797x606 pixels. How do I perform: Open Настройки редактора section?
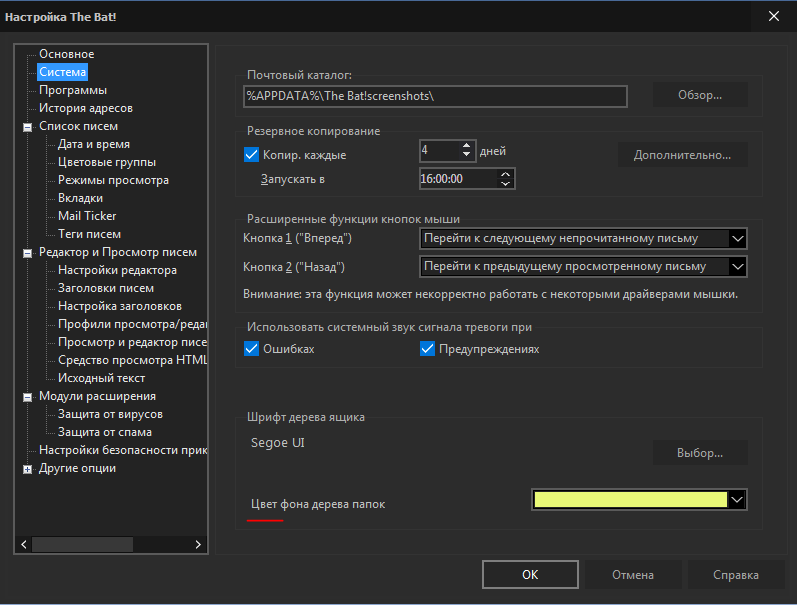(117, 270)
